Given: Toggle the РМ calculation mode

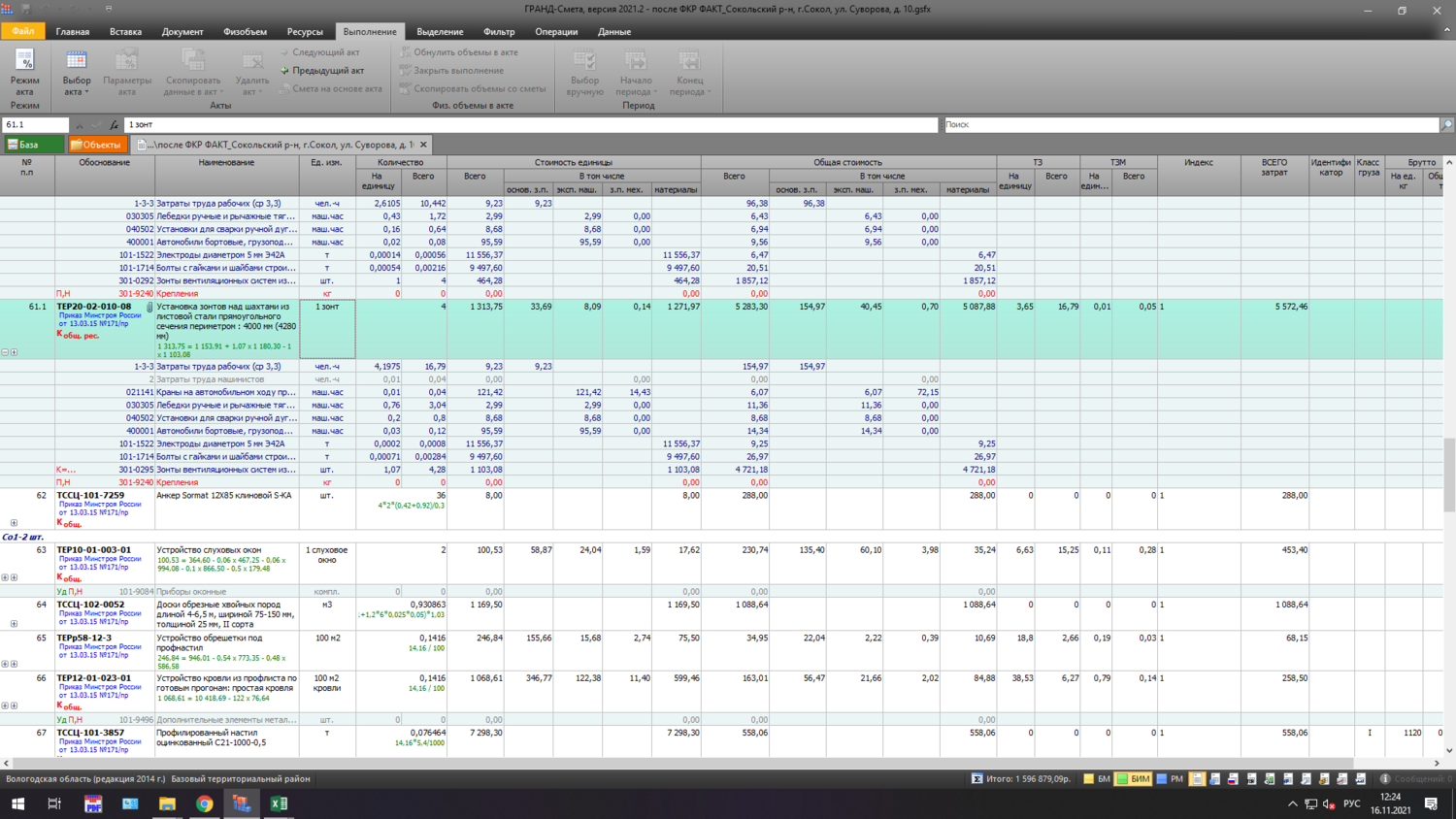Looking at the screenshot, I should [1170, 778].
